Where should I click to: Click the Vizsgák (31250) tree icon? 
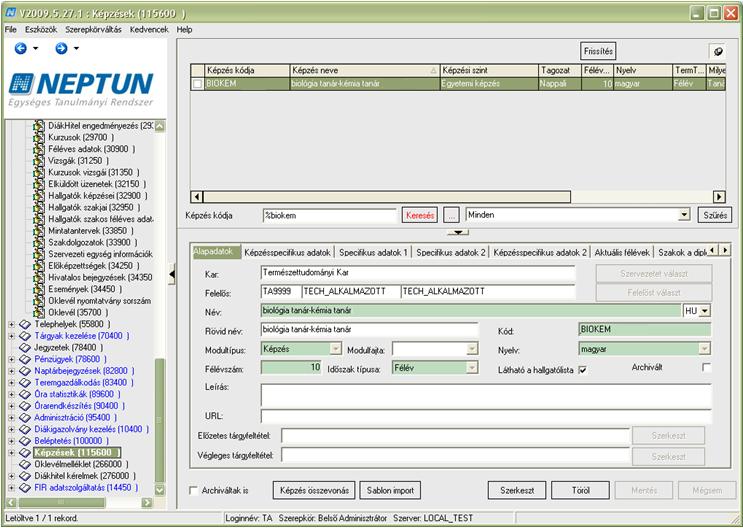[x=39, y=161]
